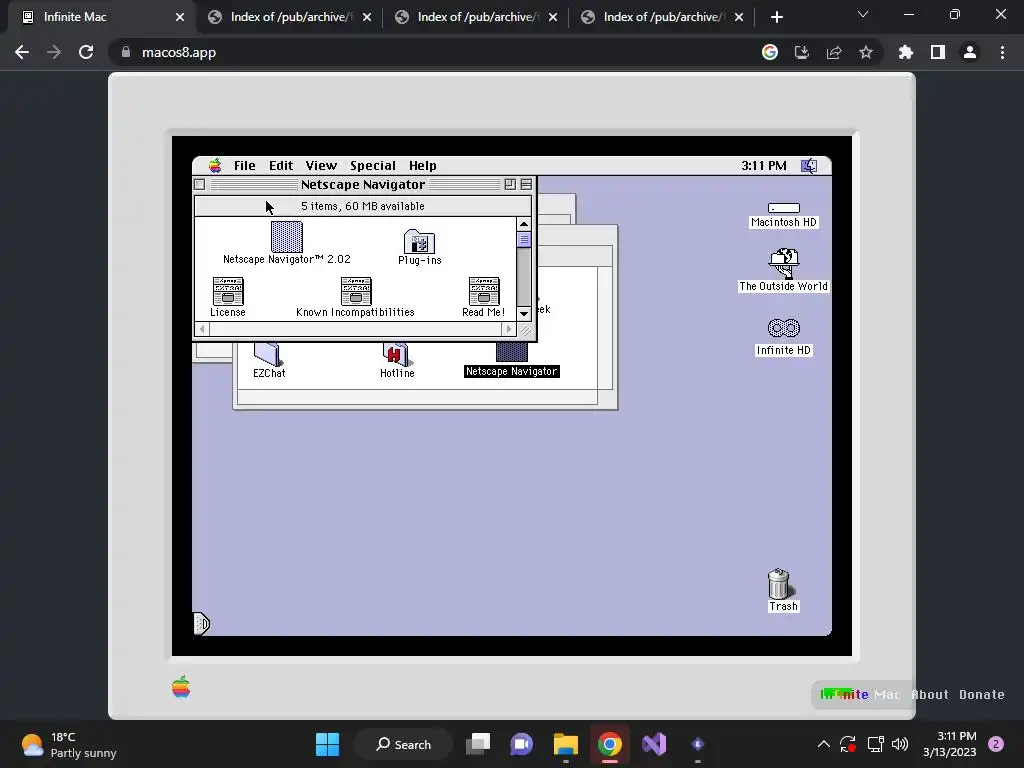
Task: Open the Apple menu in Mac menu bar
Action: pyautogui.click(x=215, y=166)
